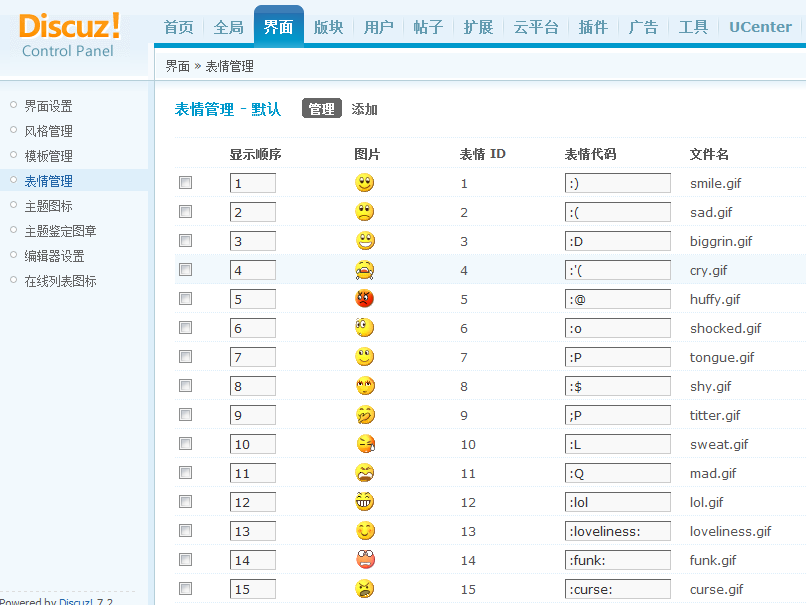The image size is (806, 605).
Task: Open the 工具 navigation tab
Action: coord(693,27)
